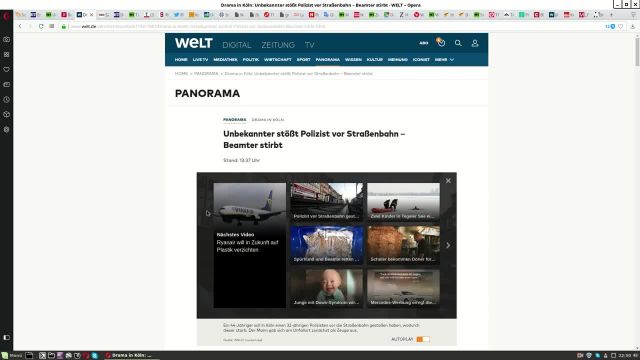Click HOME in the breadcrumb
This screenshot has height=360, width=640.
181,73
